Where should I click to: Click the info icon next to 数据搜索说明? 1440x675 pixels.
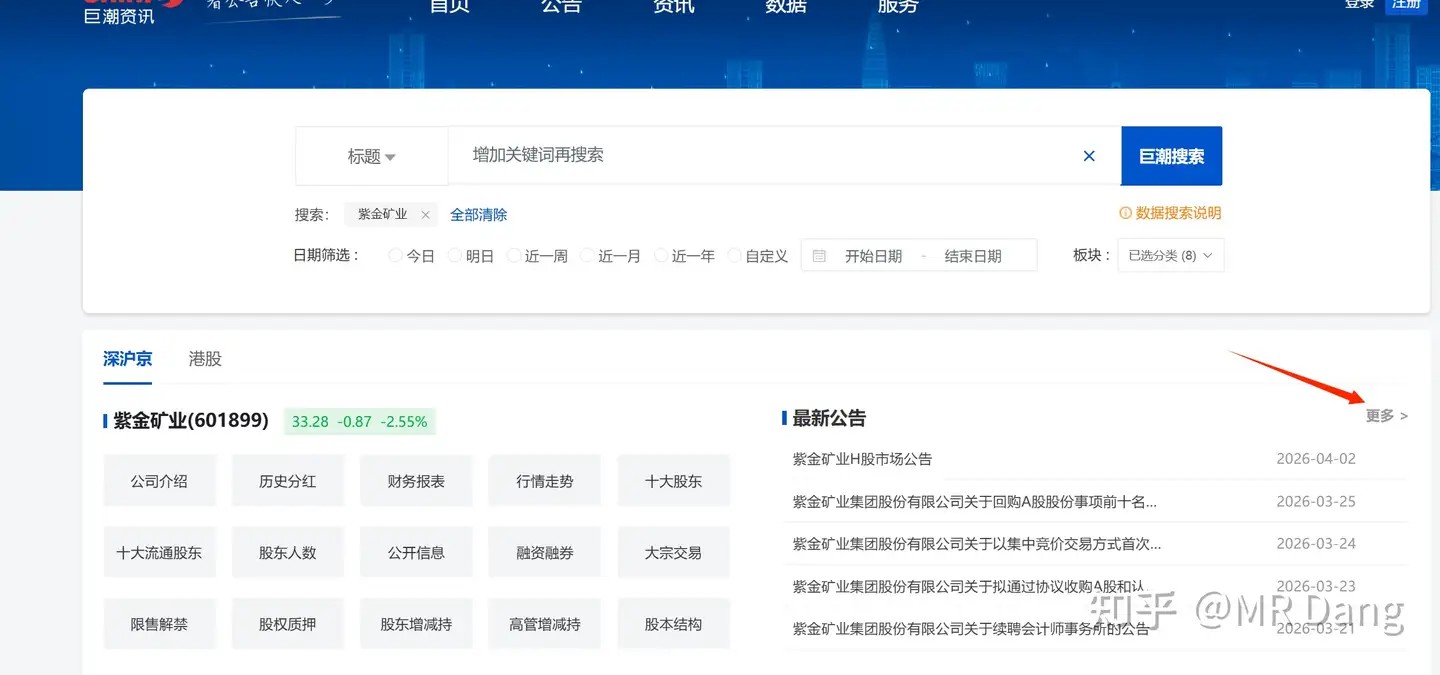coord(1125,212)
